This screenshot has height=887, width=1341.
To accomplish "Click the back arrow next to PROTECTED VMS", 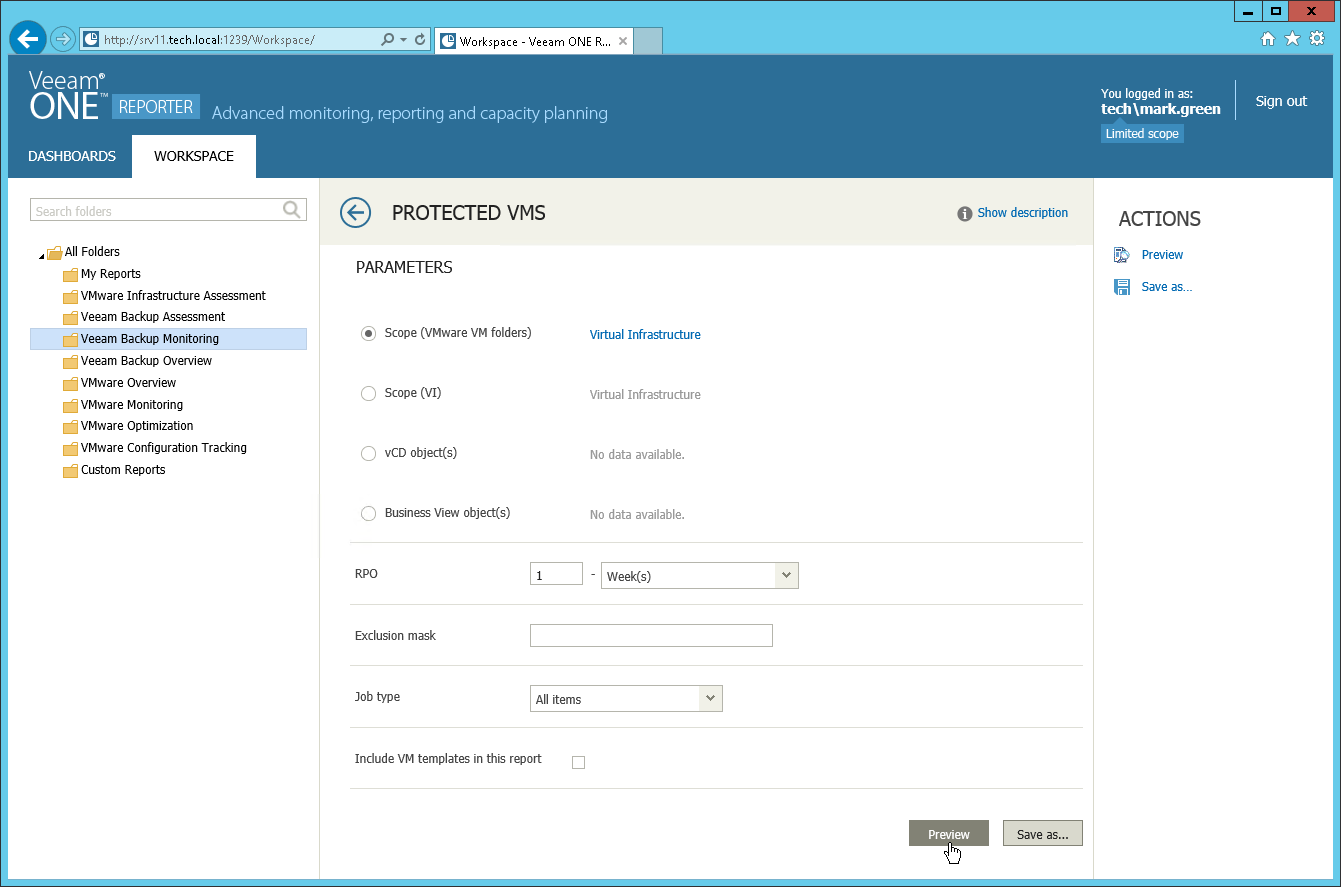I will (x=355, y=212).
